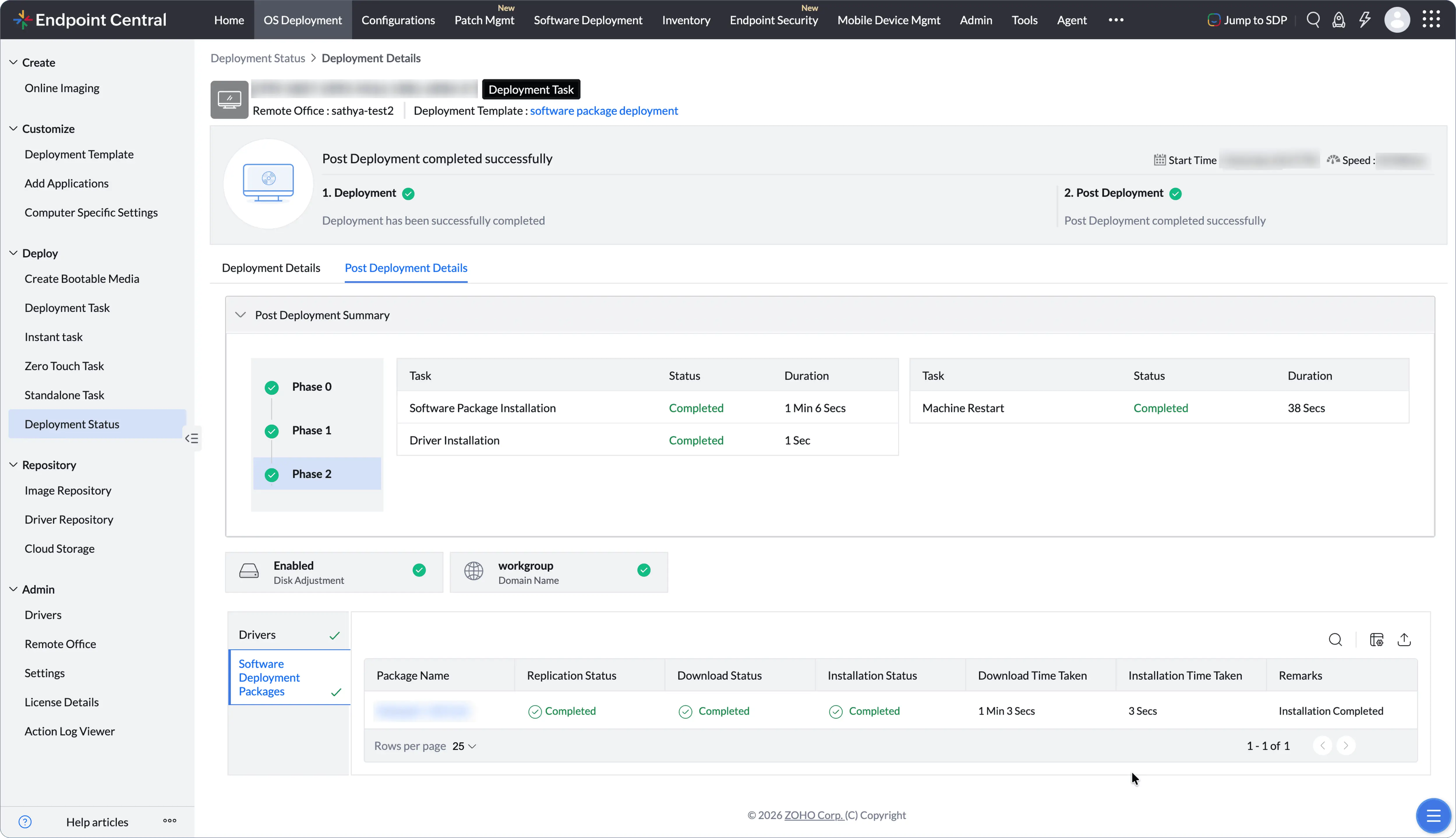Open Help articles

[x=97, y=822]
